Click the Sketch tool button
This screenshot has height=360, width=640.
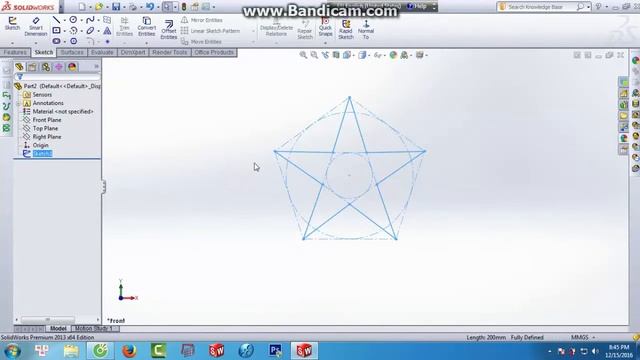[12, 24]
